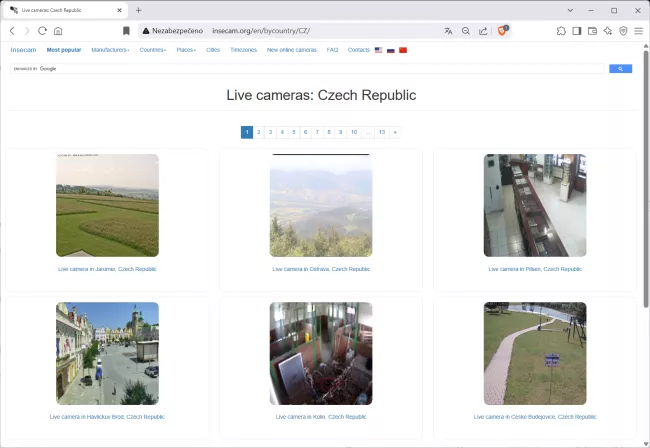Go to pagination page 2
Viewport: 650px width, 448px height.
tap(259, 132)
